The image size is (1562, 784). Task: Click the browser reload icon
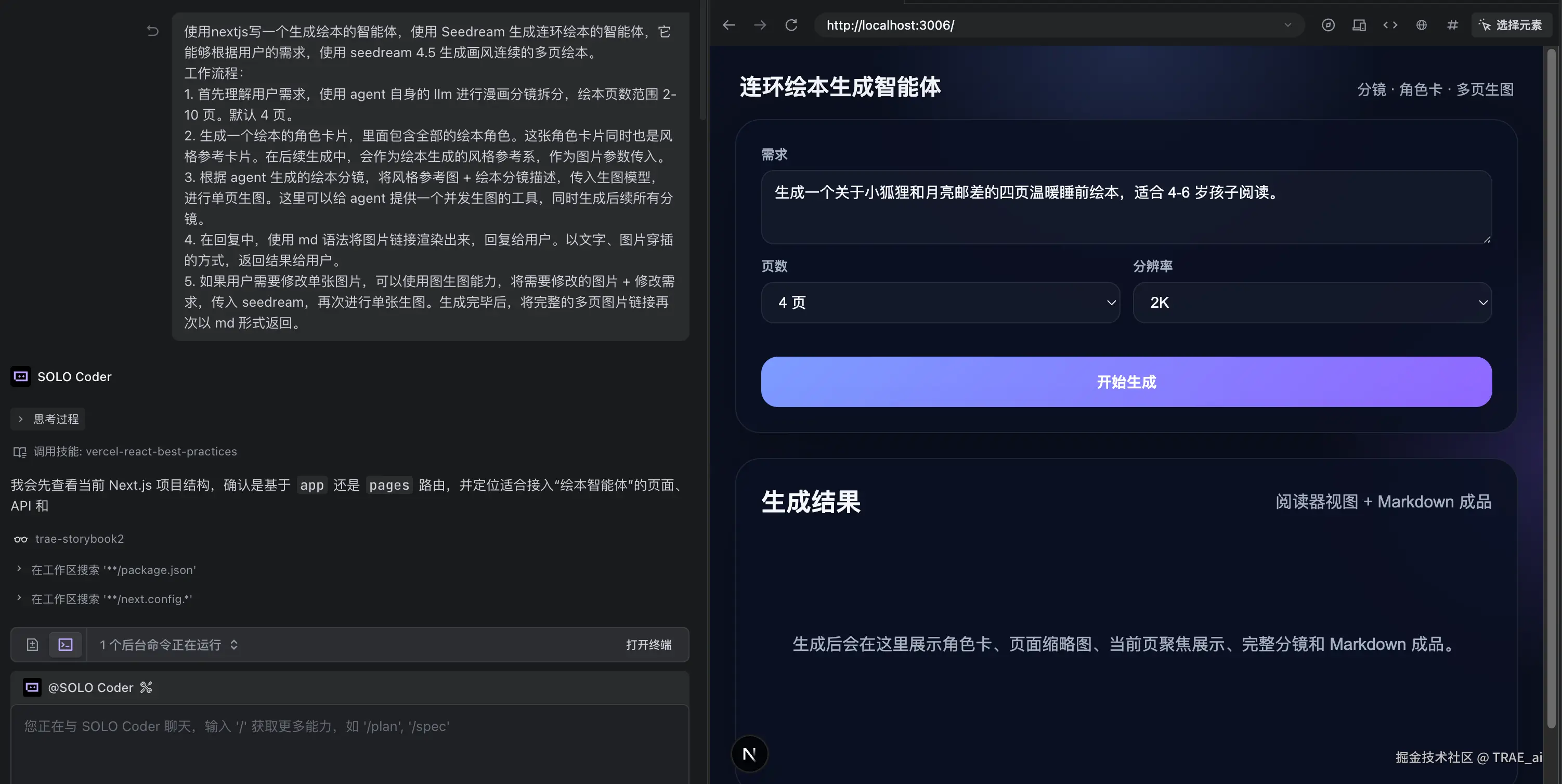(791, 25)
